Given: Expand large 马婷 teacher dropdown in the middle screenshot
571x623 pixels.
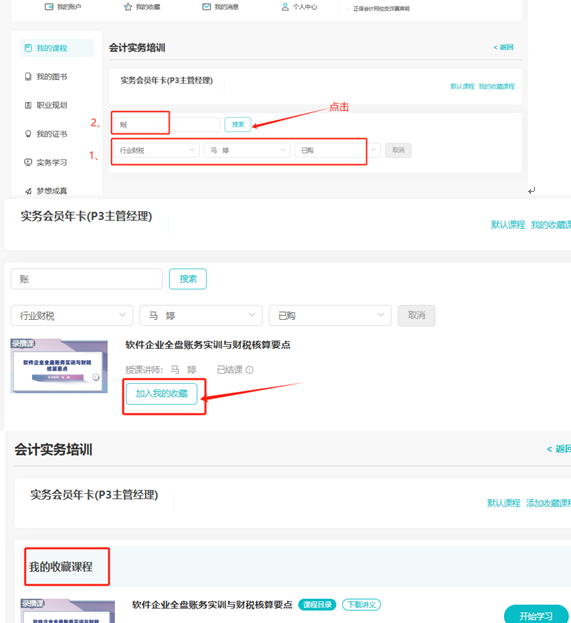Looking at the screenshot, I should click(x=201, y=315).
